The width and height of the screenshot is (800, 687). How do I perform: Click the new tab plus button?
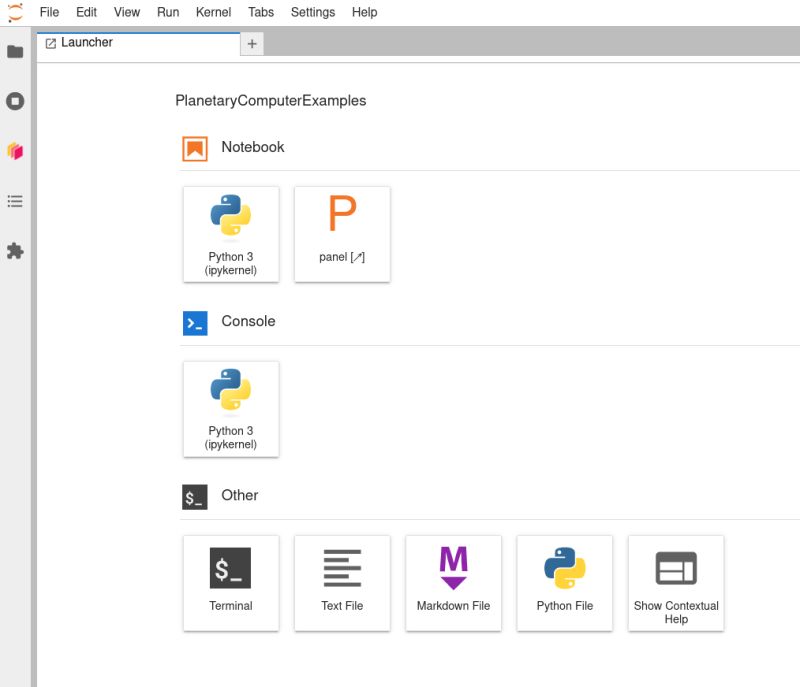[251, 43]
